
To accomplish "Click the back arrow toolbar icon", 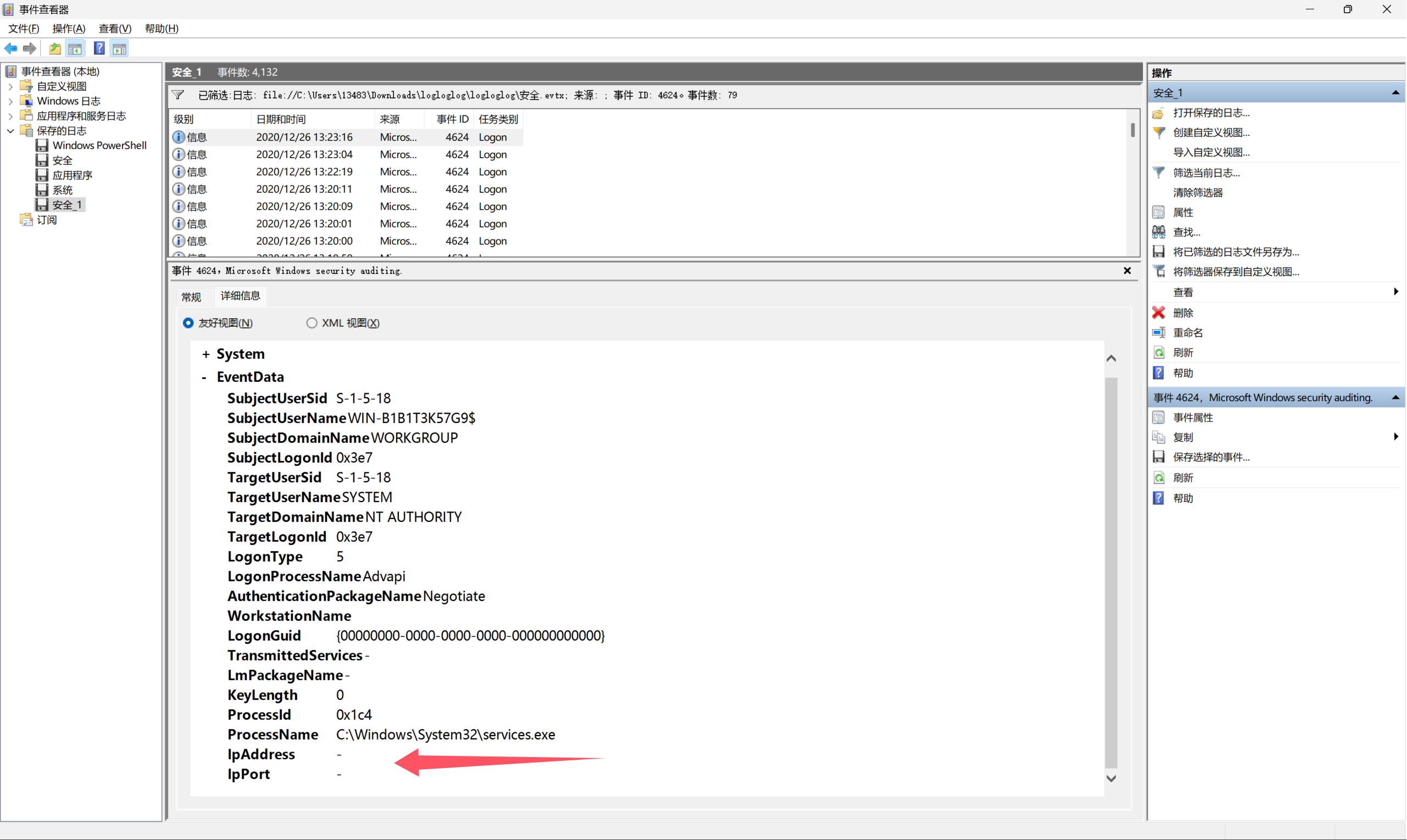I will click(x=11, y=49).
